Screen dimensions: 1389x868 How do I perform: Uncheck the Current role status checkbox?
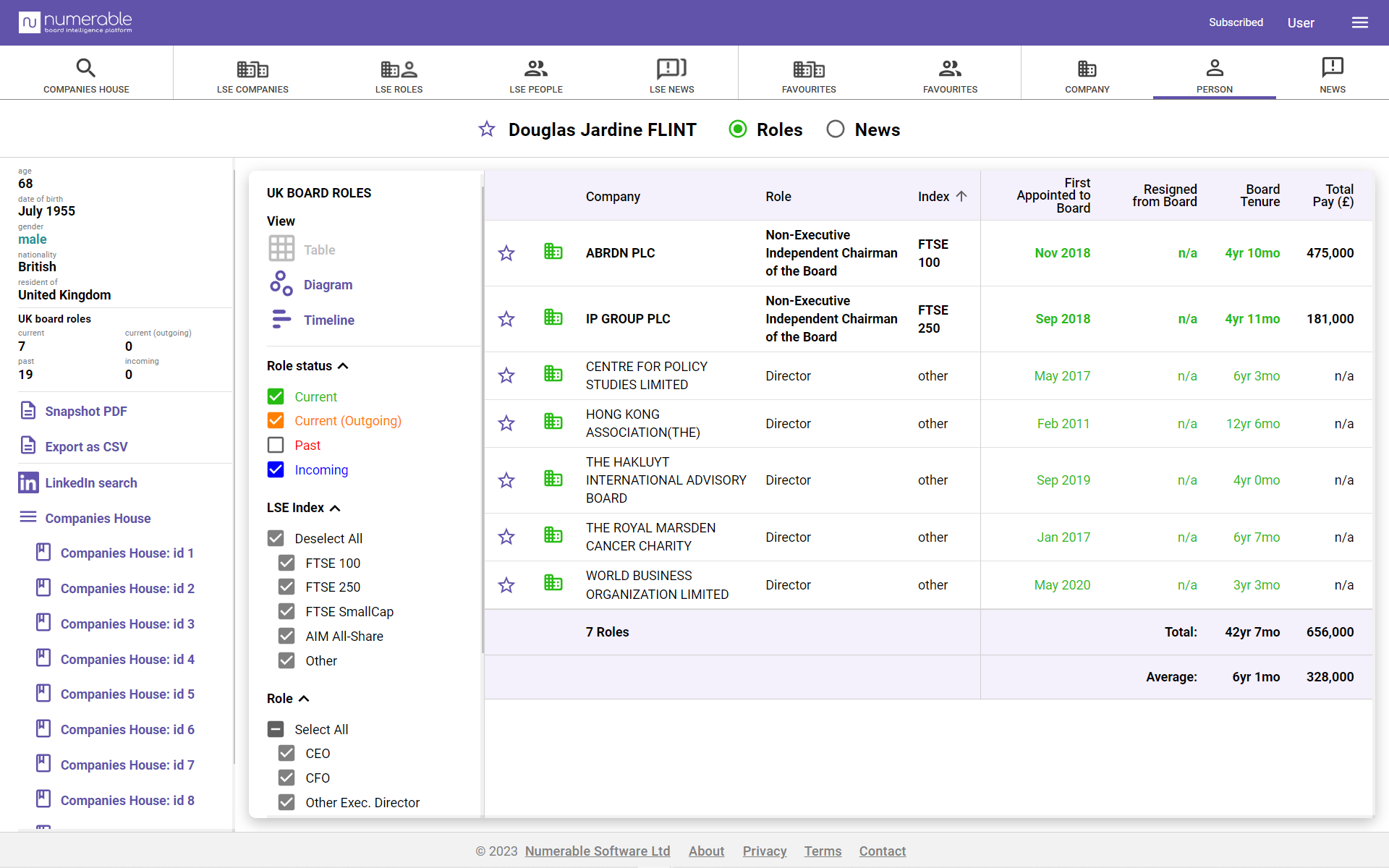coord(276,396)
